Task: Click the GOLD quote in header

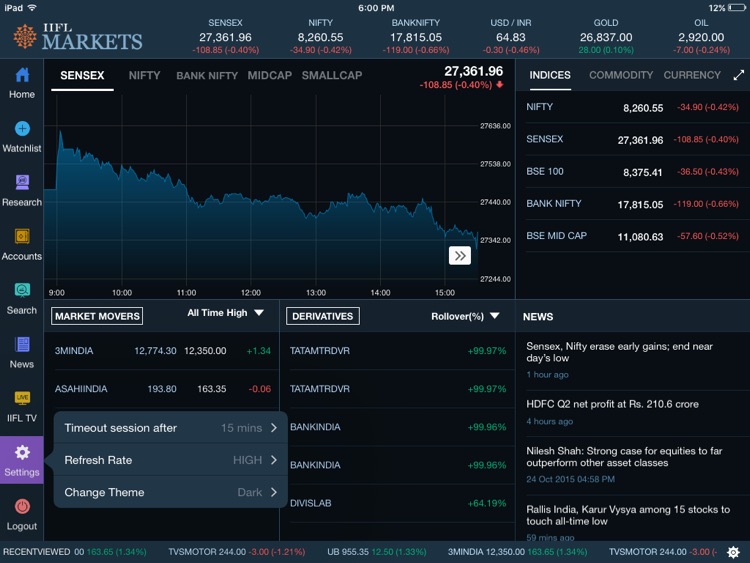Action: pyautogui.click(x=606, y=36)
